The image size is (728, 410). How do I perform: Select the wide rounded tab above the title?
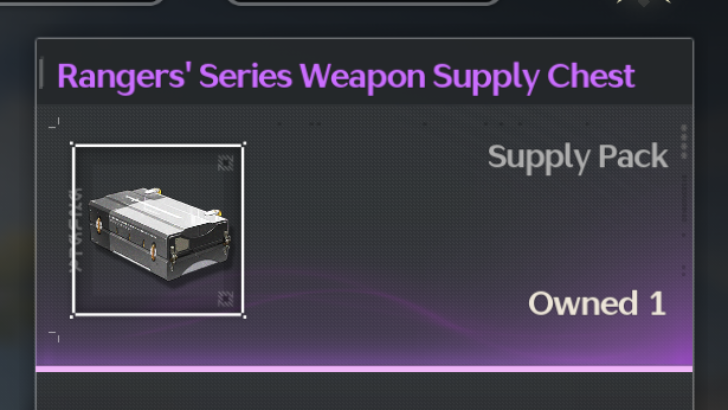click(363, 2)
